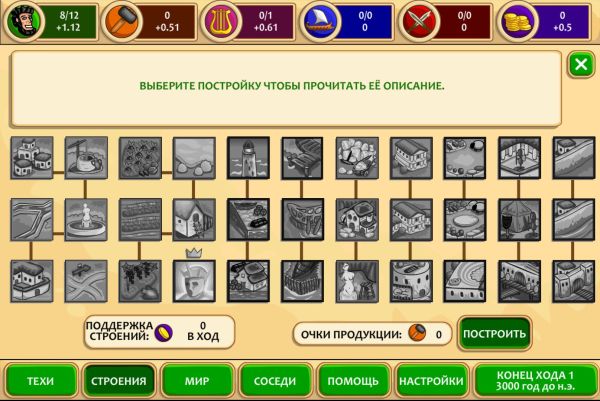Click the small hammer beside ОЧКИ ПРОДУКЦИИ

(x=417, y=333)
